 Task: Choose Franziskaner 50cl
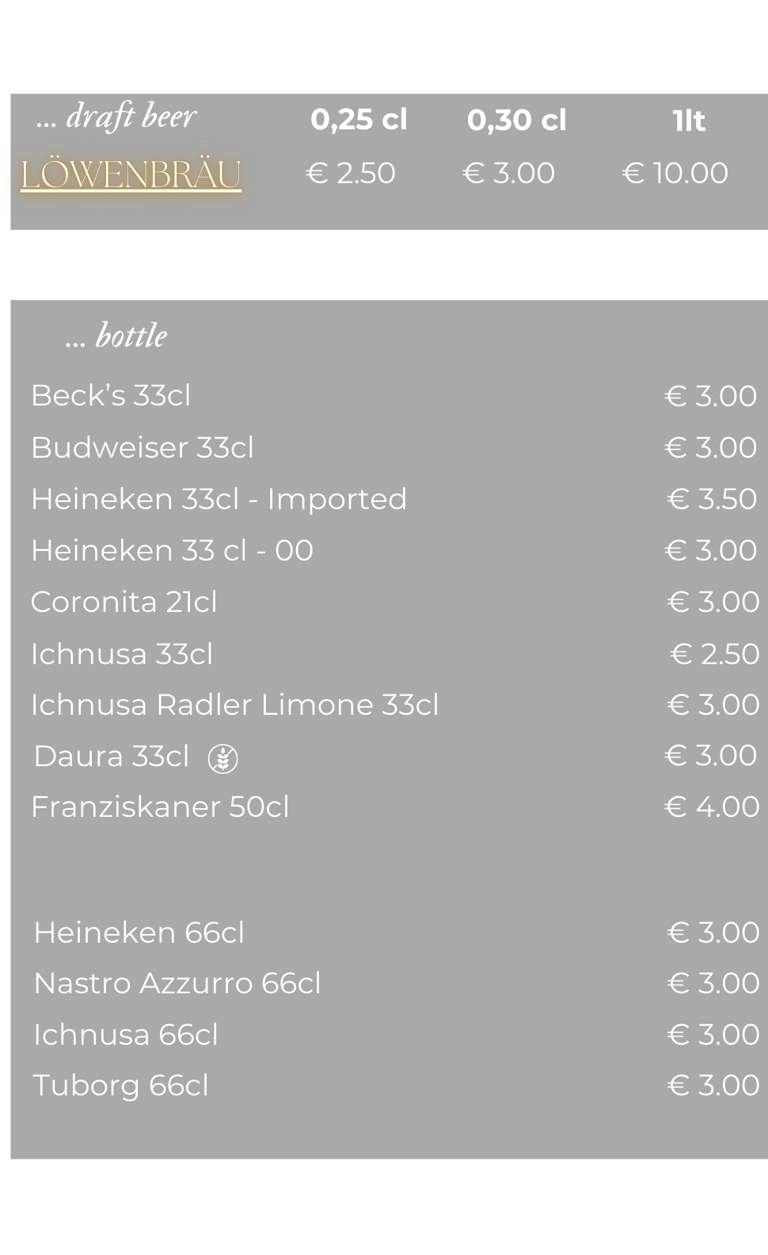tap(160, 807)
